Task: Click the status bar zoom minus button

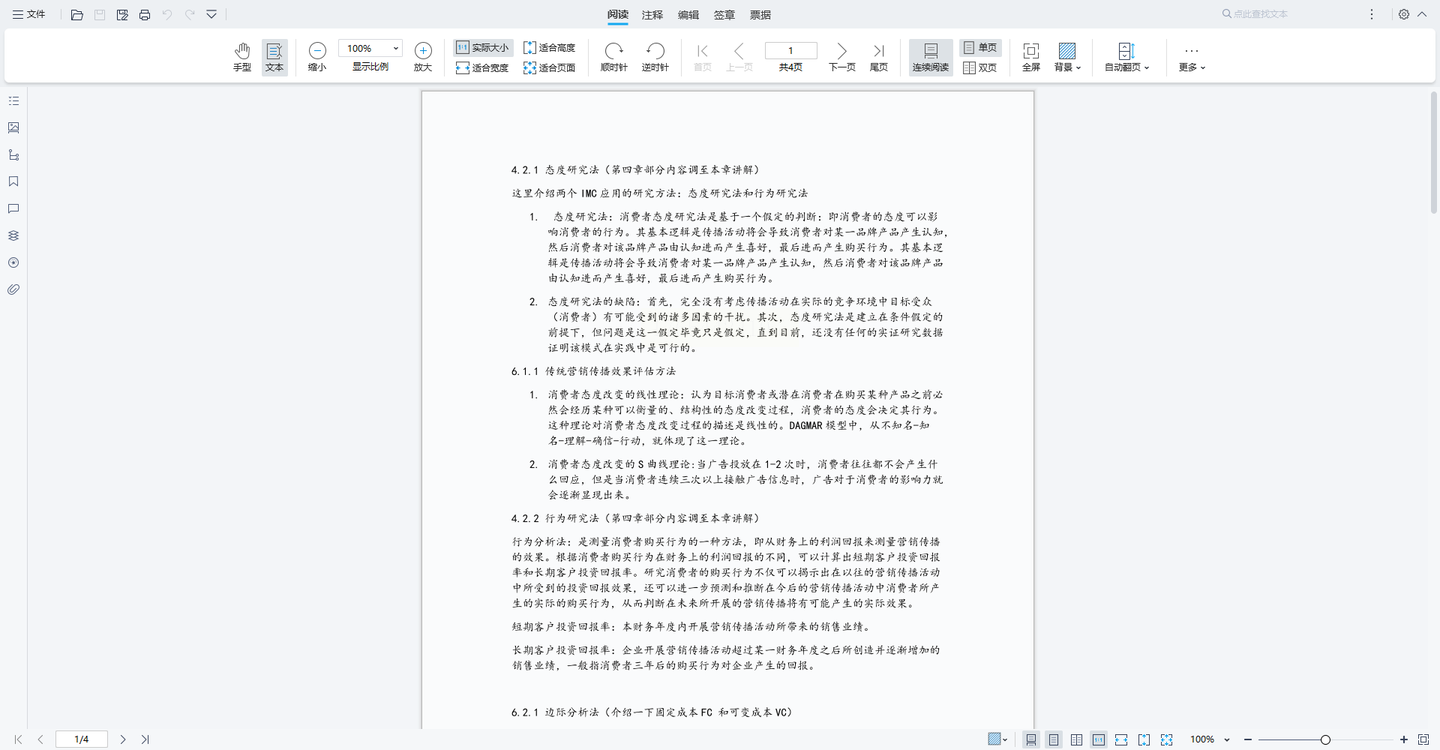Action: coord(1248,740)
